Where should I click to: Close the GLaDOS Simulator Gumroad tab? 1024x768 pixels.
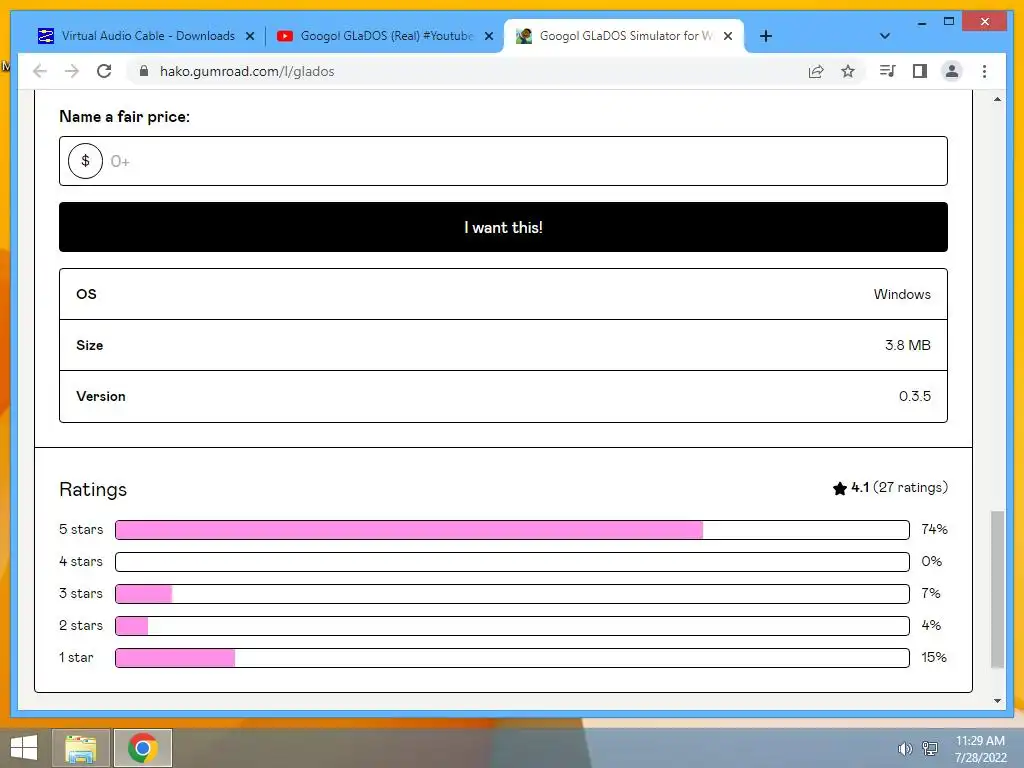pyautogui.click(x=728, y=36)
